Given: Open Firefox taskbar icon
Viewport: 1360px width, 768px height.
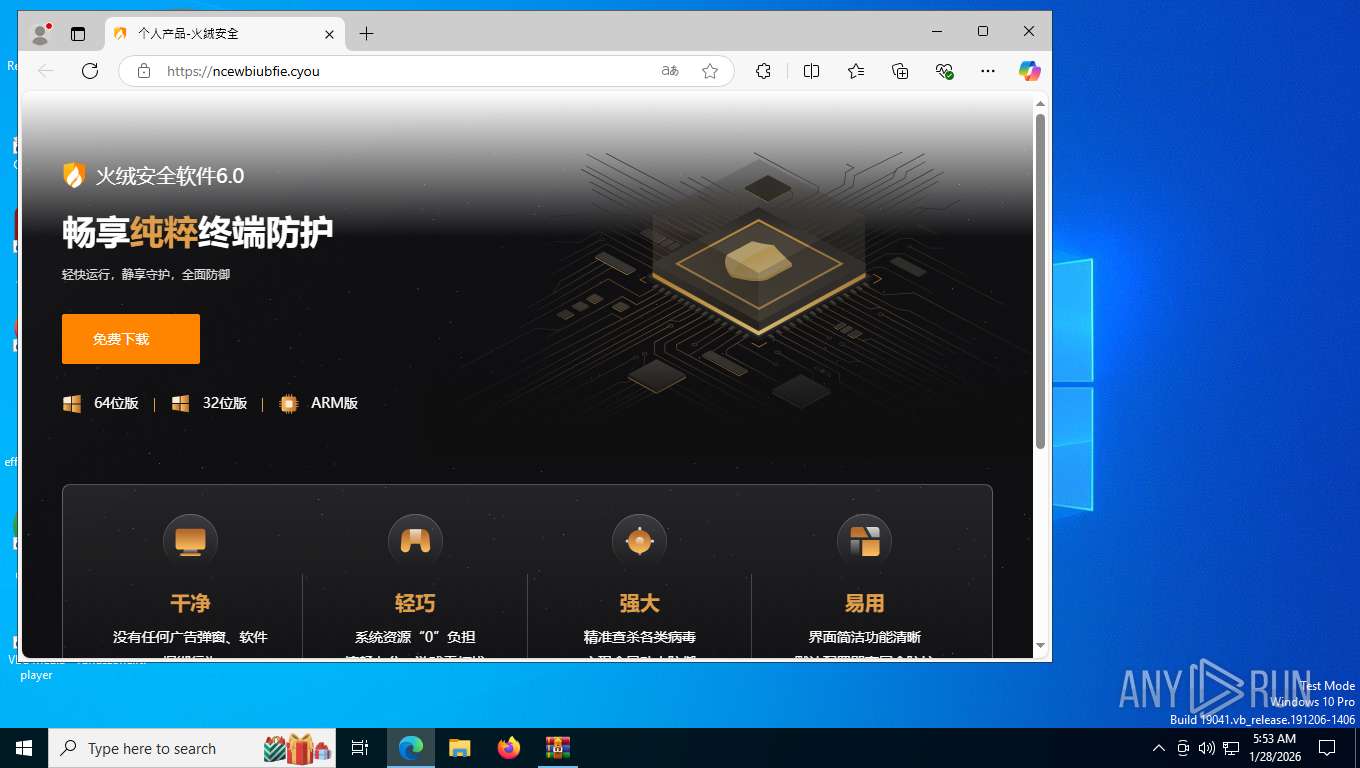Looking at the screenshot, I should coord(509,748).
